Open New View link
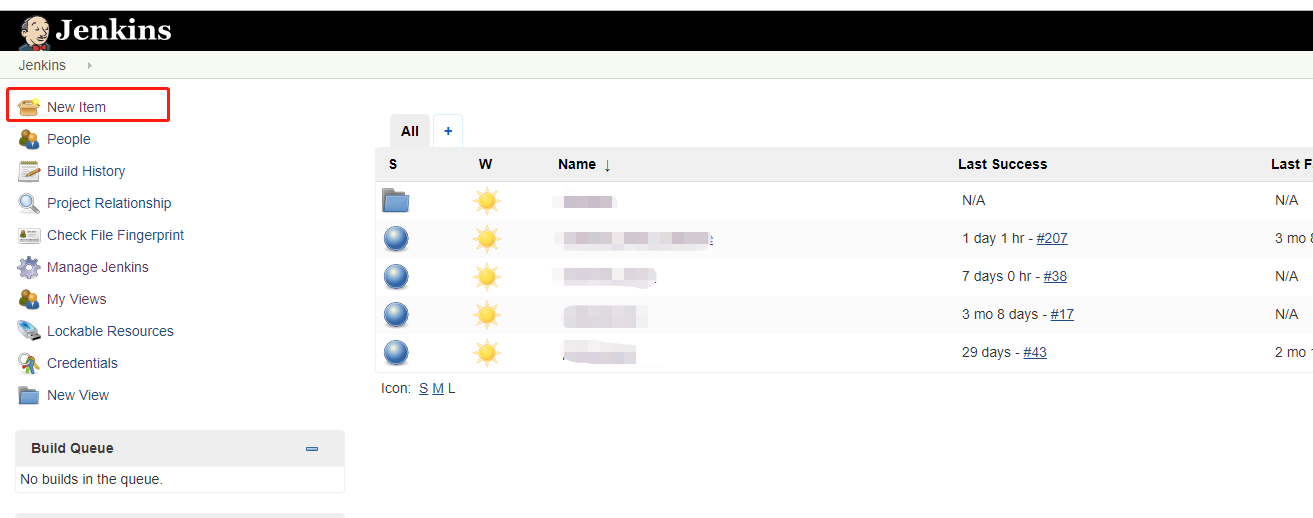Image resolution: width=1313 pixels, height=518 pixels. [78, 395]
